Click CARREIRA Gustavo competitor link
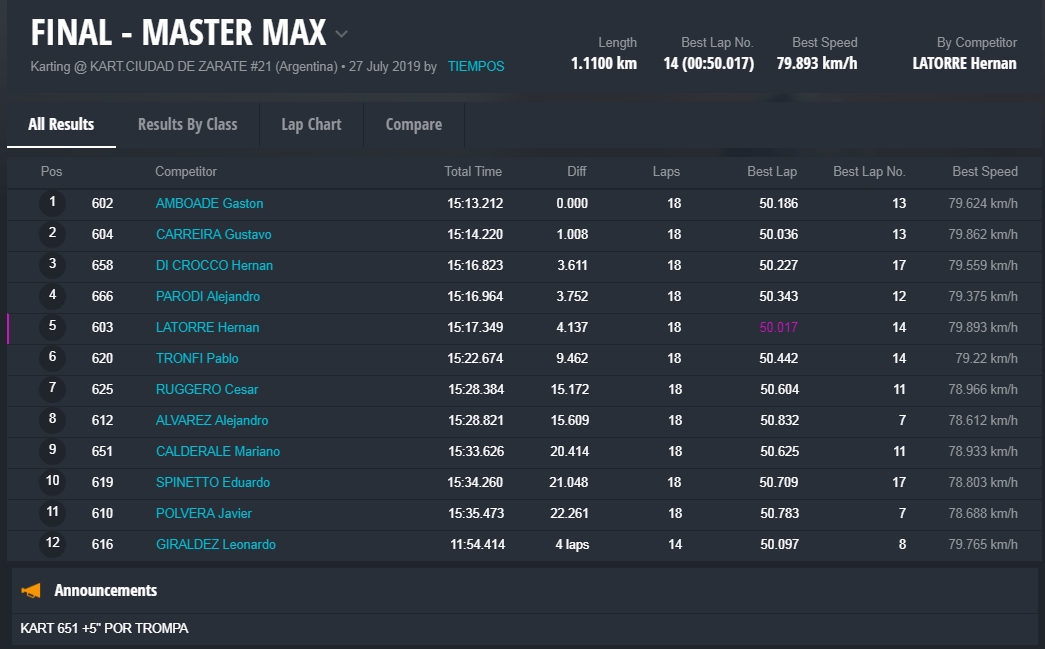1045x649 pixels. [x=213, y=234]
